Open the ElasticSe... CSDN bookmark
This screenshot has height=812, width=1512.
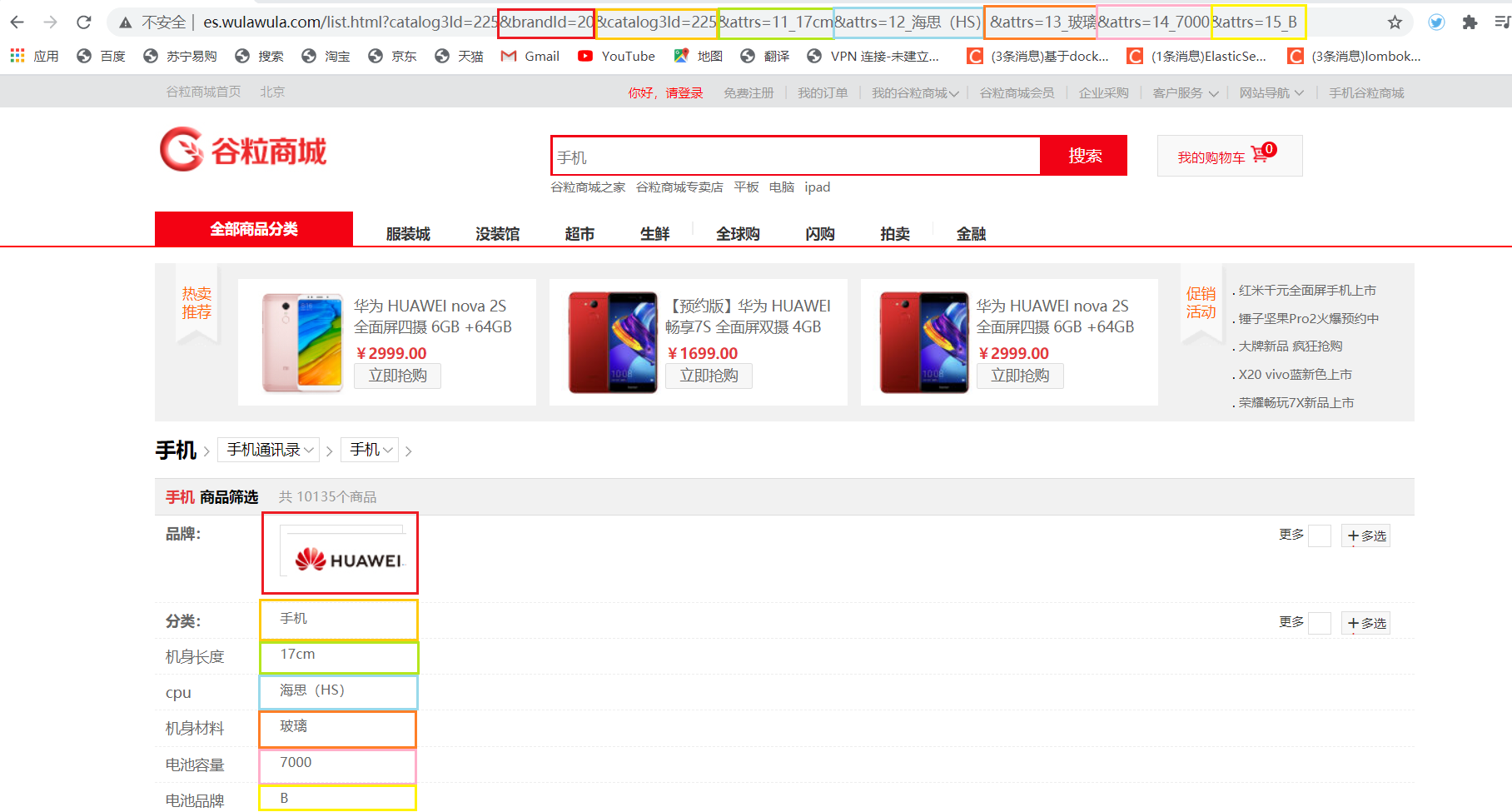pyautogui.click(x=1196, y=56)
